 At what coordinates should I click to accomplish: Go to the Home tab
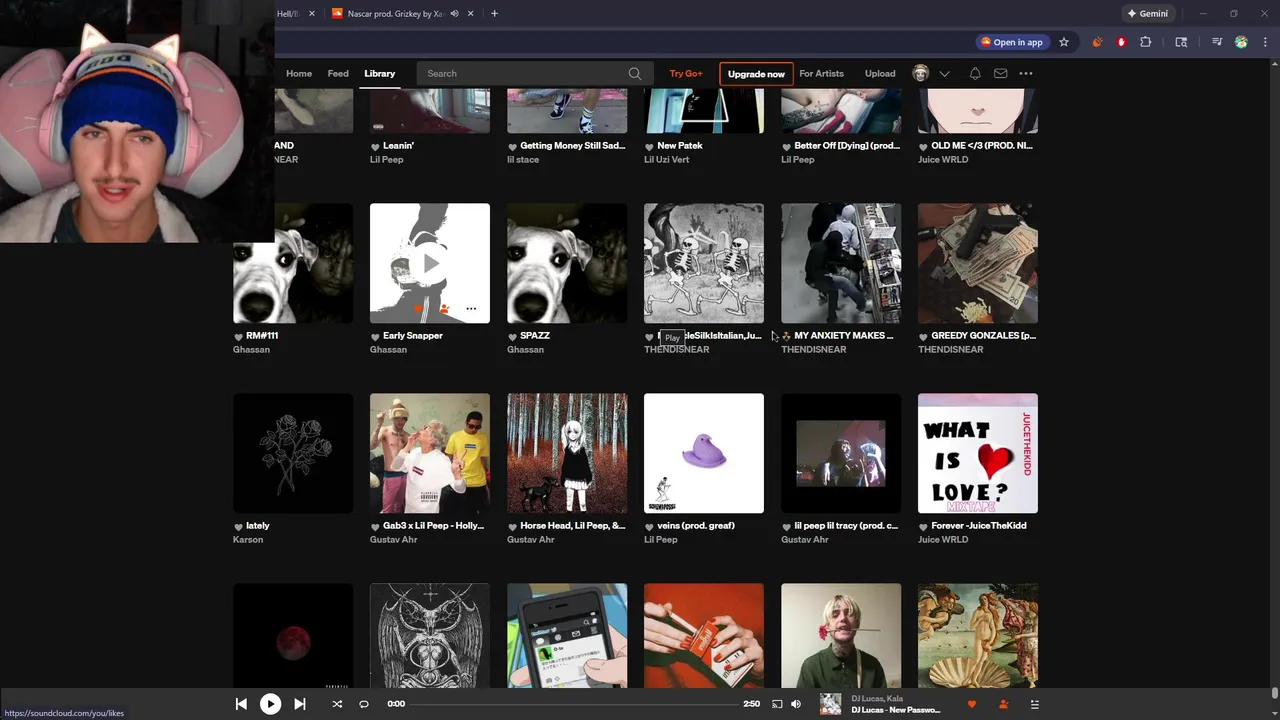299,73
